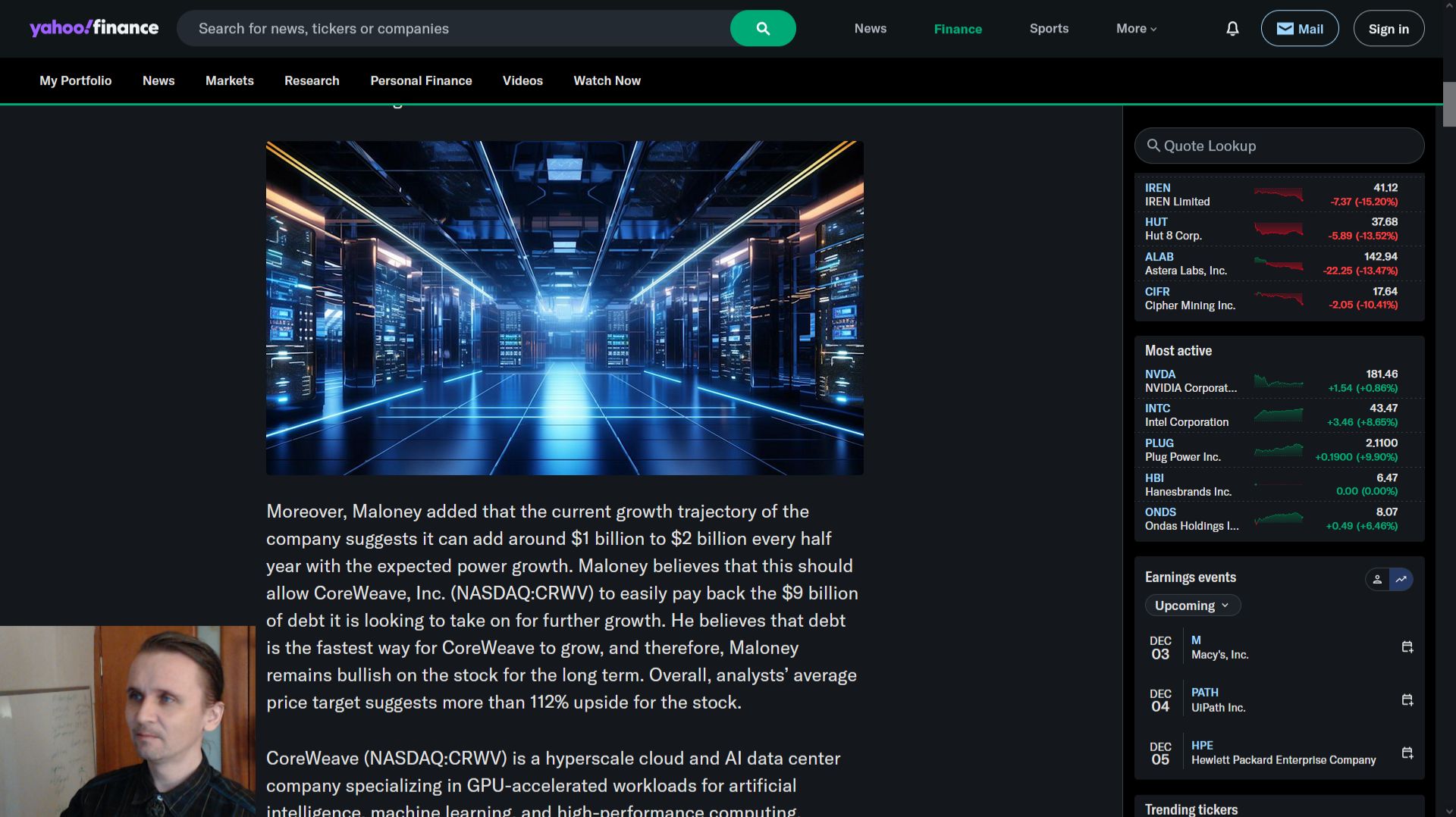
Task: Expand the More menu
Action: pyautogui.click(x=1136, y=28)
